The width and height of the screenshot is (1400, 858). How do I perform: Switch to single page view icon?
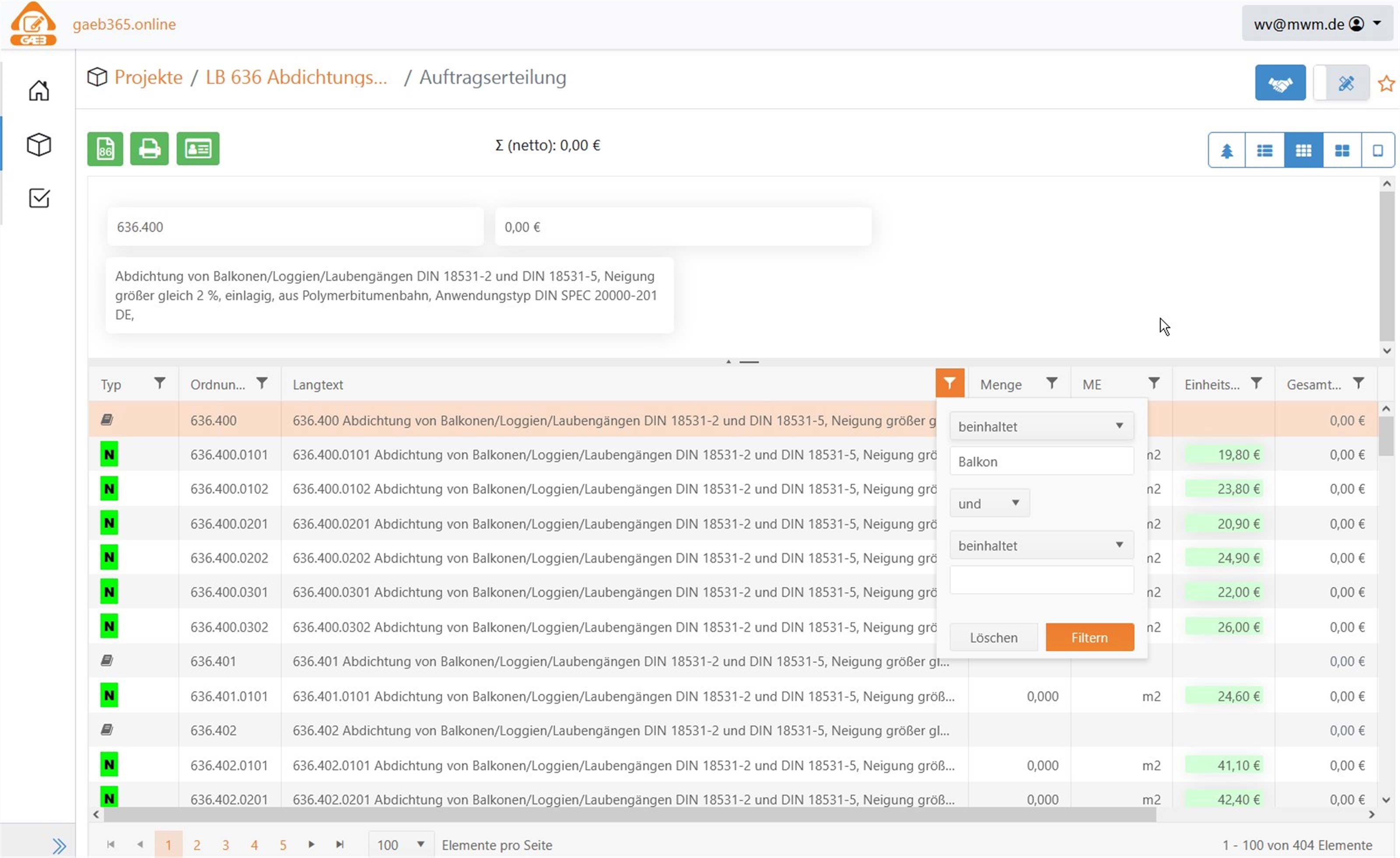1378,150
